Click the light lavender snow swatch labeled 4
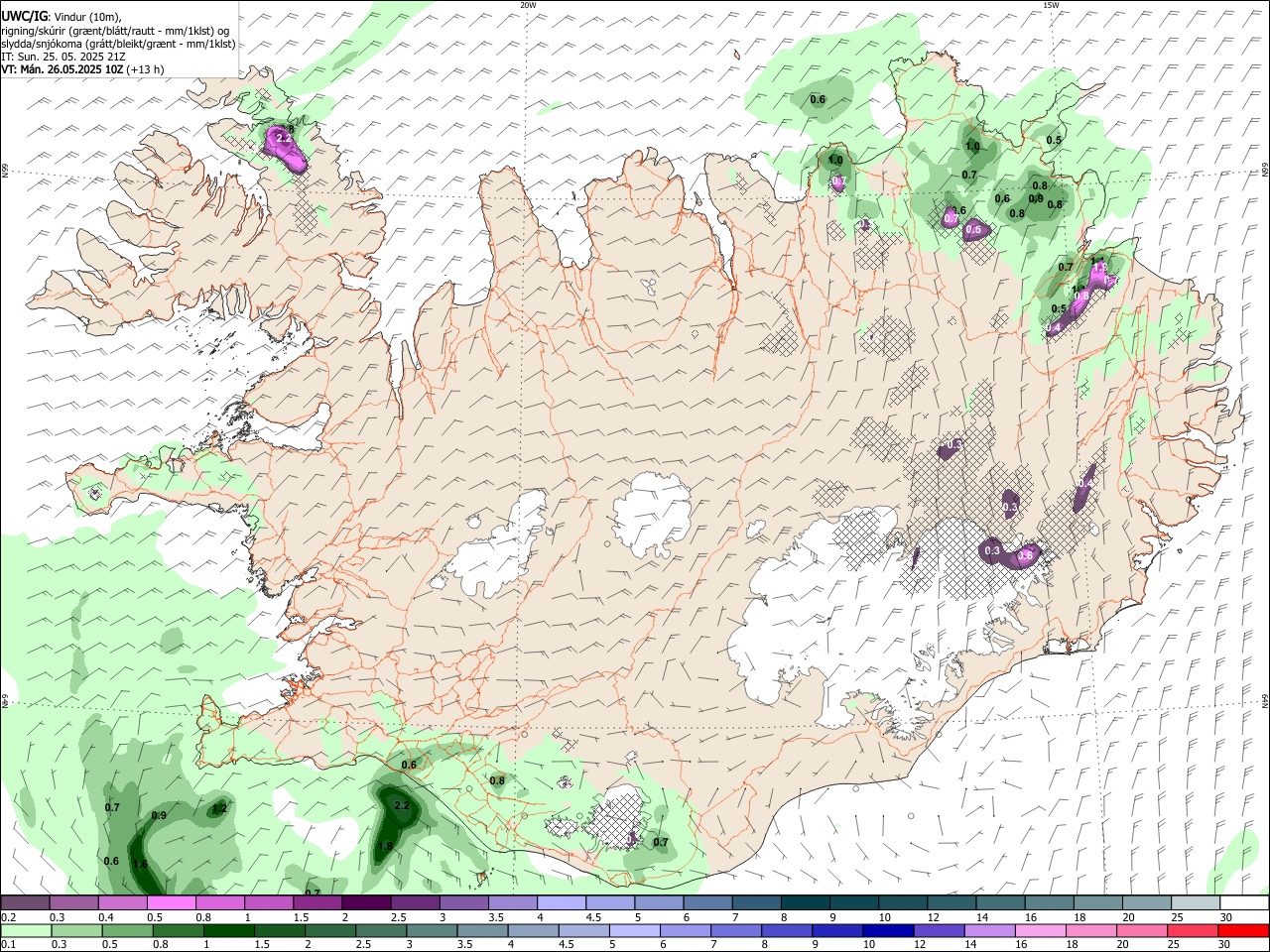 click(562, 903)
